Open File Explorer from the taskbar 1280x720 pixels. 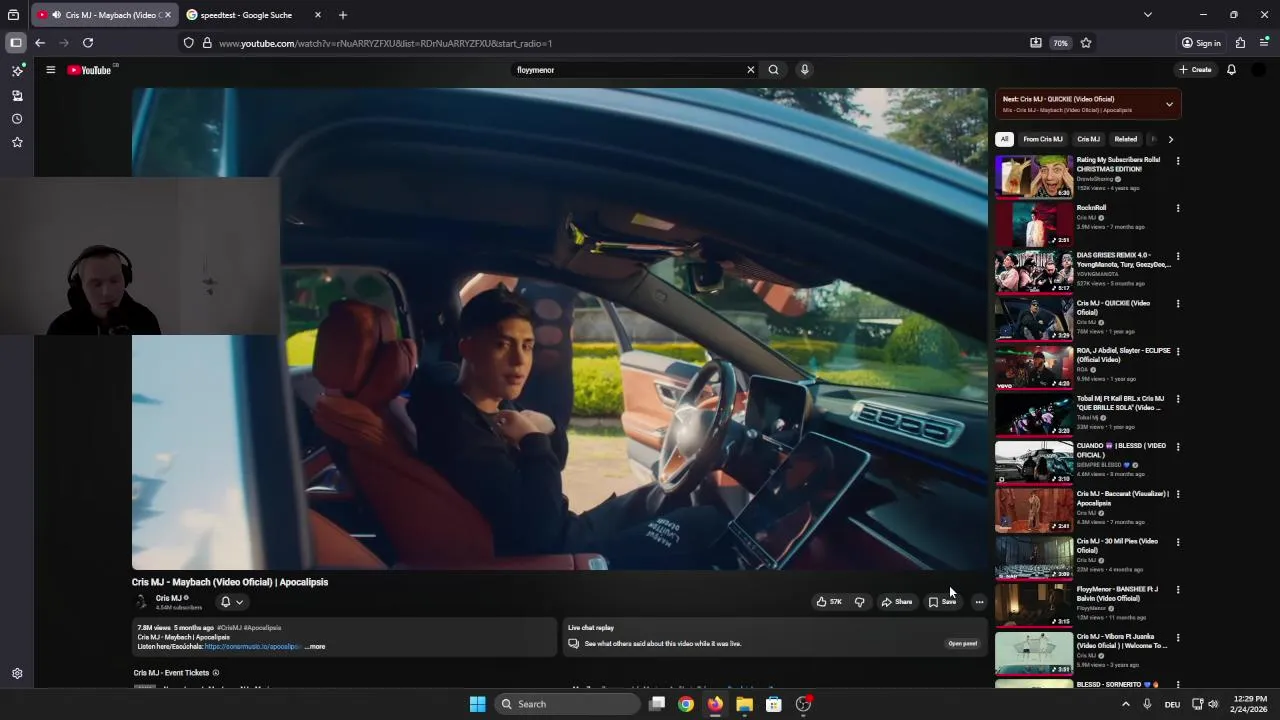[x=744, y=704]
